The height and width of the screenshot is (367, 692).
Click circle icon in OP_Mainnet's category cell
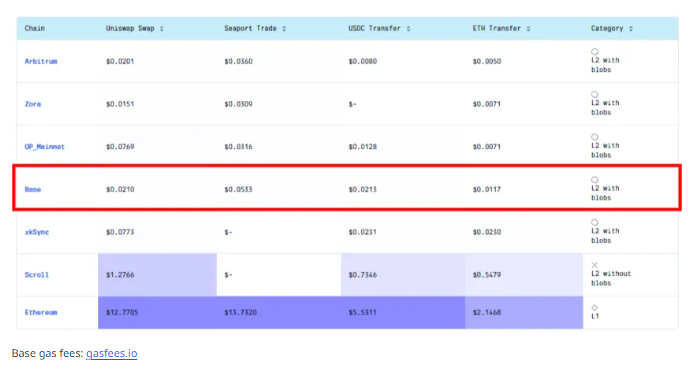pos(594,137)
